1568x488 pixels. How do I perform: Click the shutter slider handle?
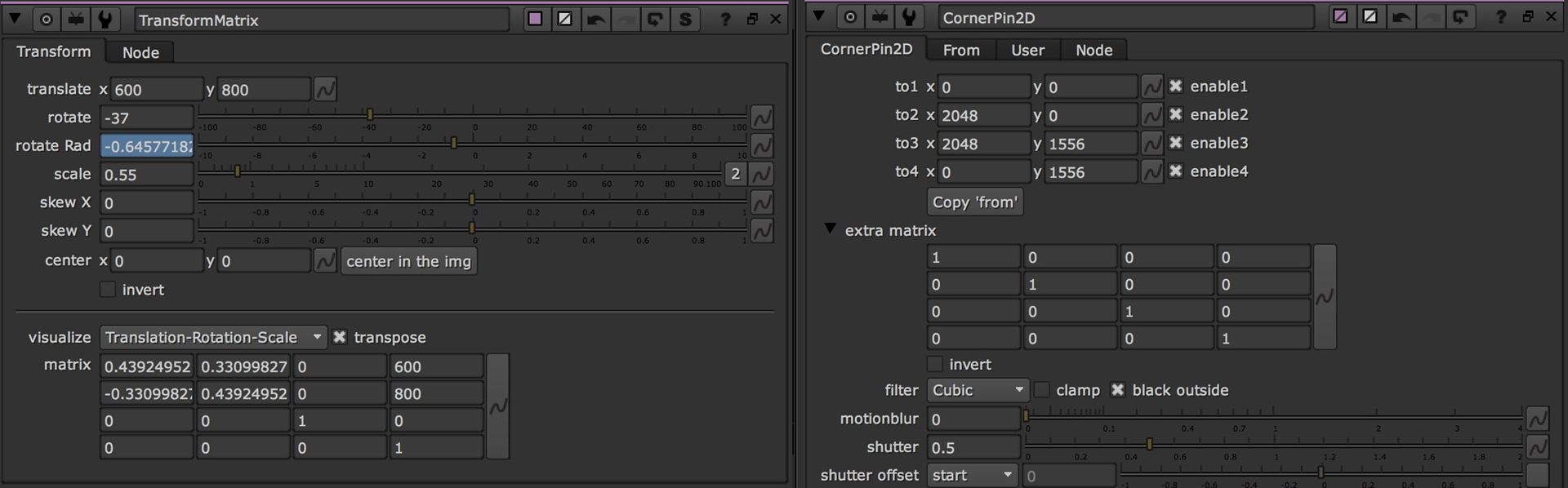[1150, 444]
